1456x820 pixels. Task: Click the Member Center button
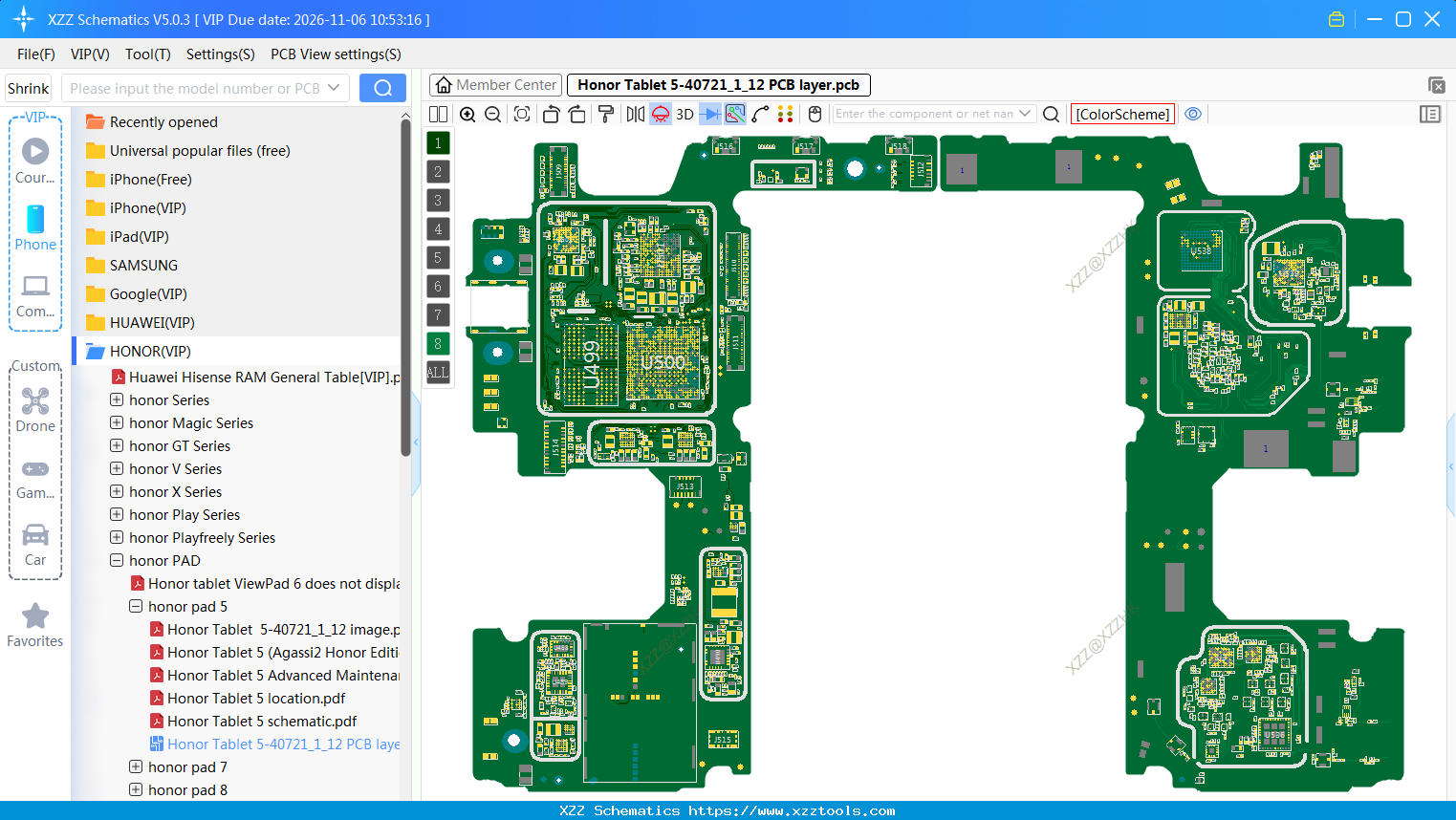click(x=494, y=84)
